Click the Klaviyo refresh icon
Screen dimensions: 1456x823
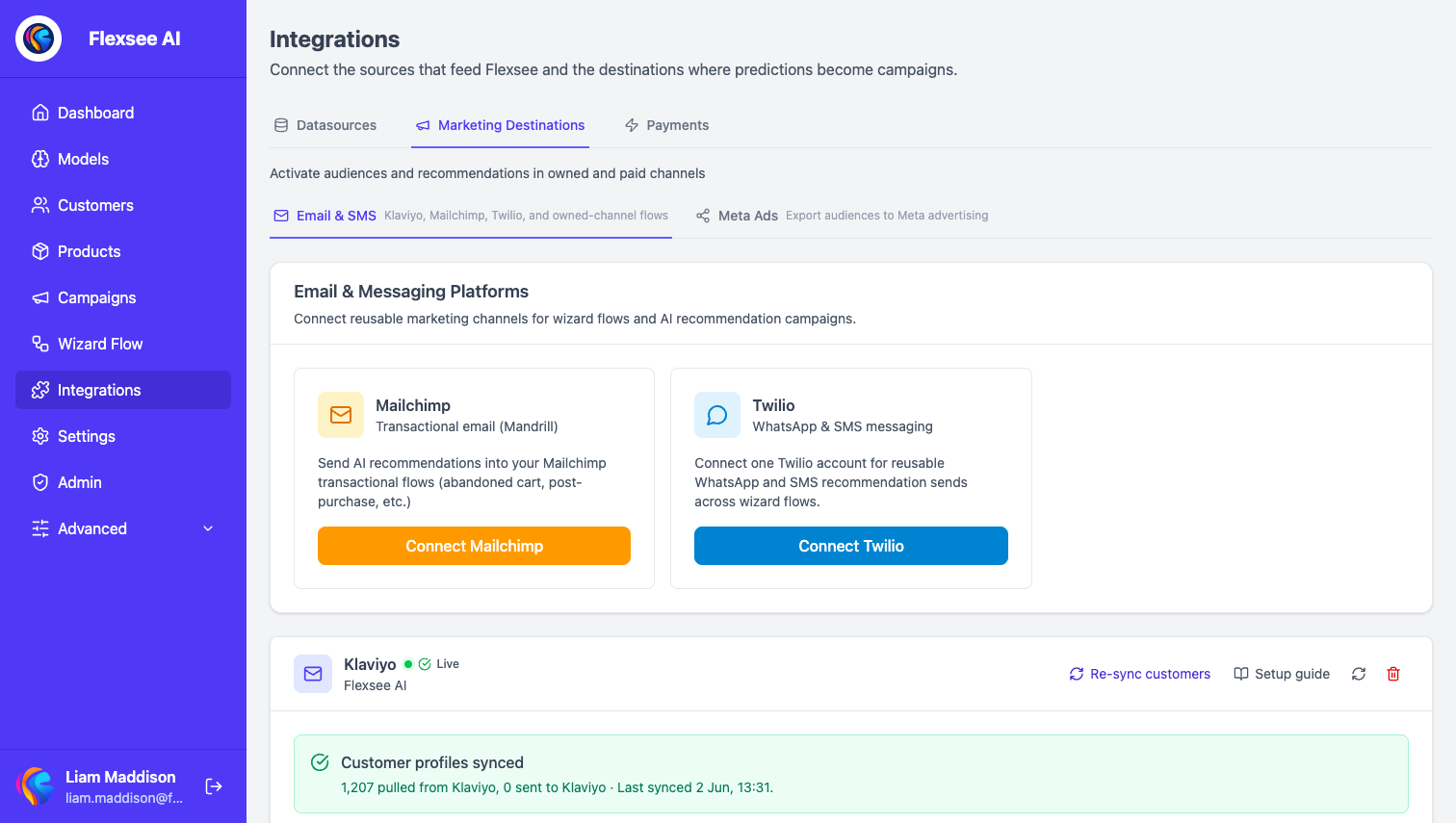click(x=1359, y=674)
